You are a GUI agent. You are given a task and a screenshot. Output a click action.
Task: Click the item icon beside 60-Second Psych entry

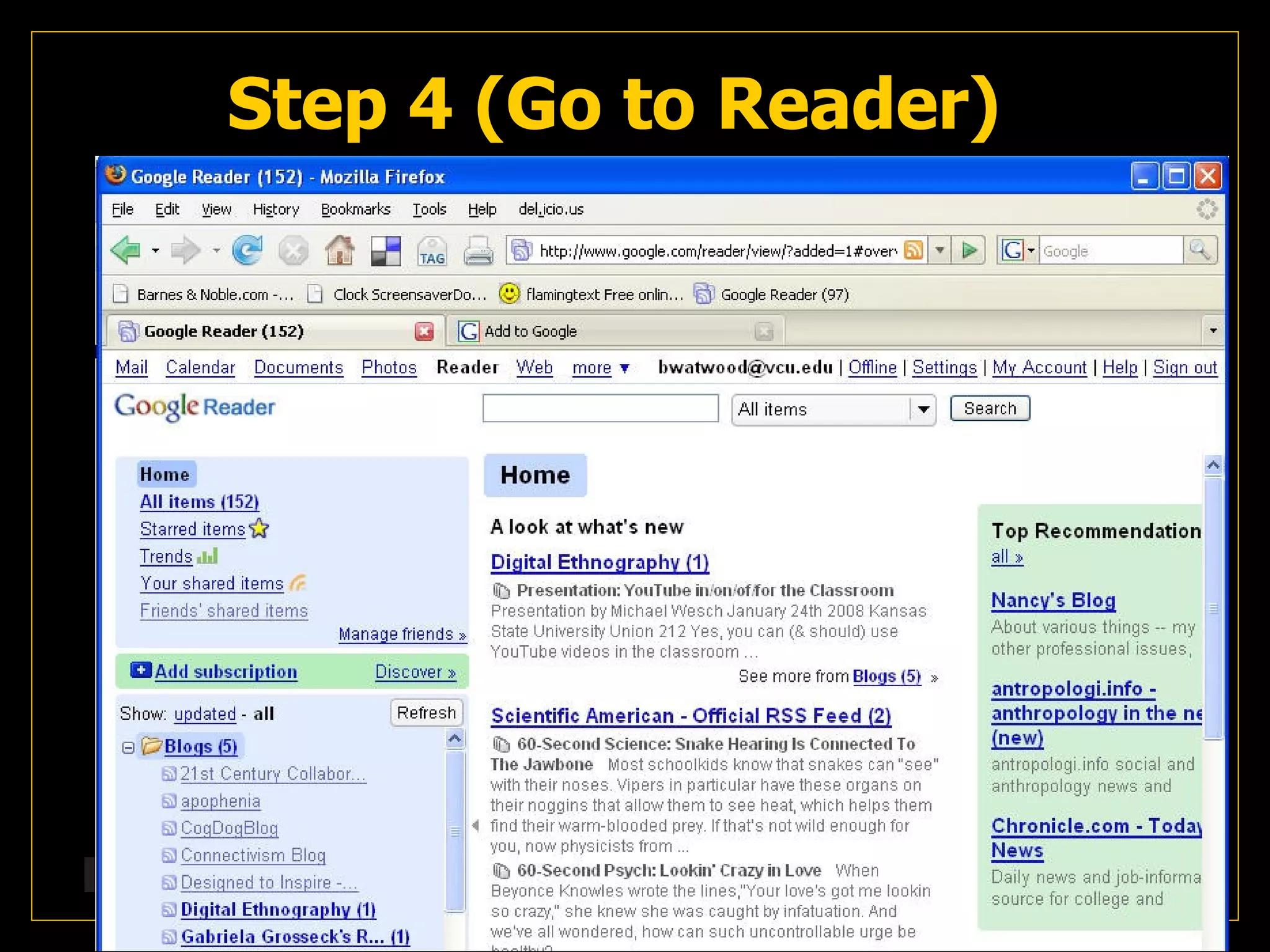(x=501, y=871)
